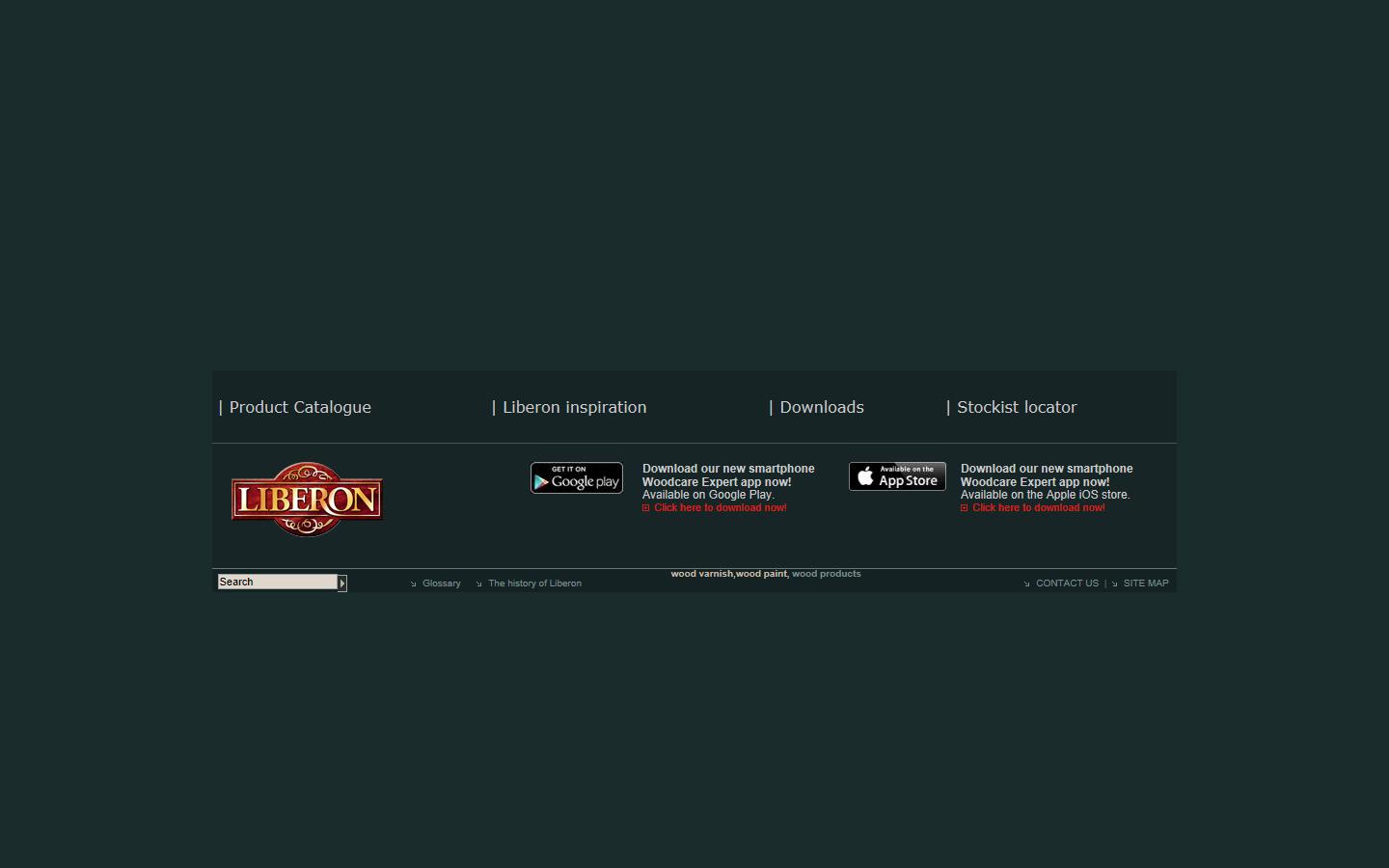The width and height of the screenshot is (1389, 868).
Task: Select Stockist locator in navigation
Action: (1016, 407)
